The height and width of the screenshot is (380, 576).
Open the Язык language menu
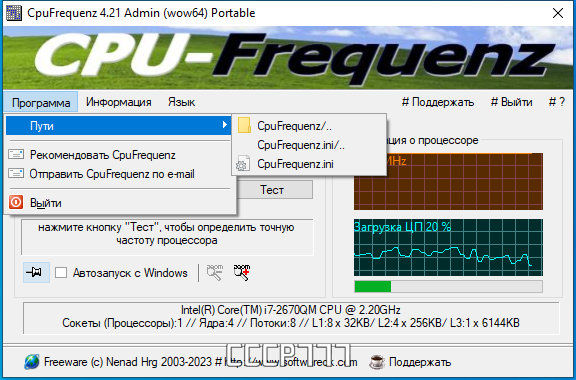pyautogui.click(x=181, y=102)
